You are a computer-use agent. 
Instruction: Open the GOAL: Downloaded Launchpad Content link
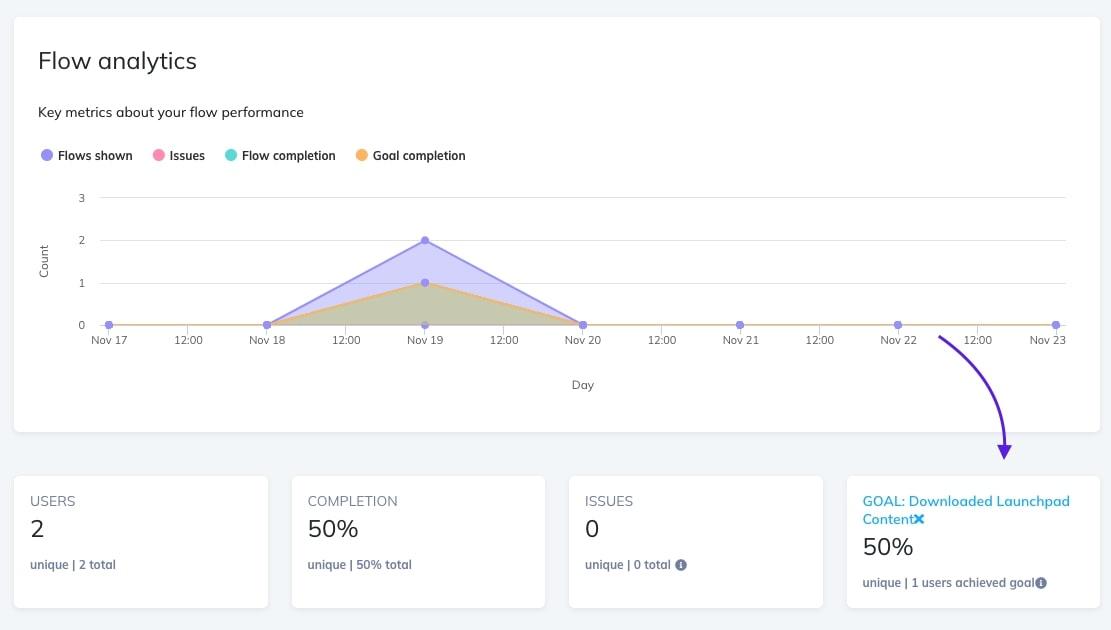click(966, 510)
